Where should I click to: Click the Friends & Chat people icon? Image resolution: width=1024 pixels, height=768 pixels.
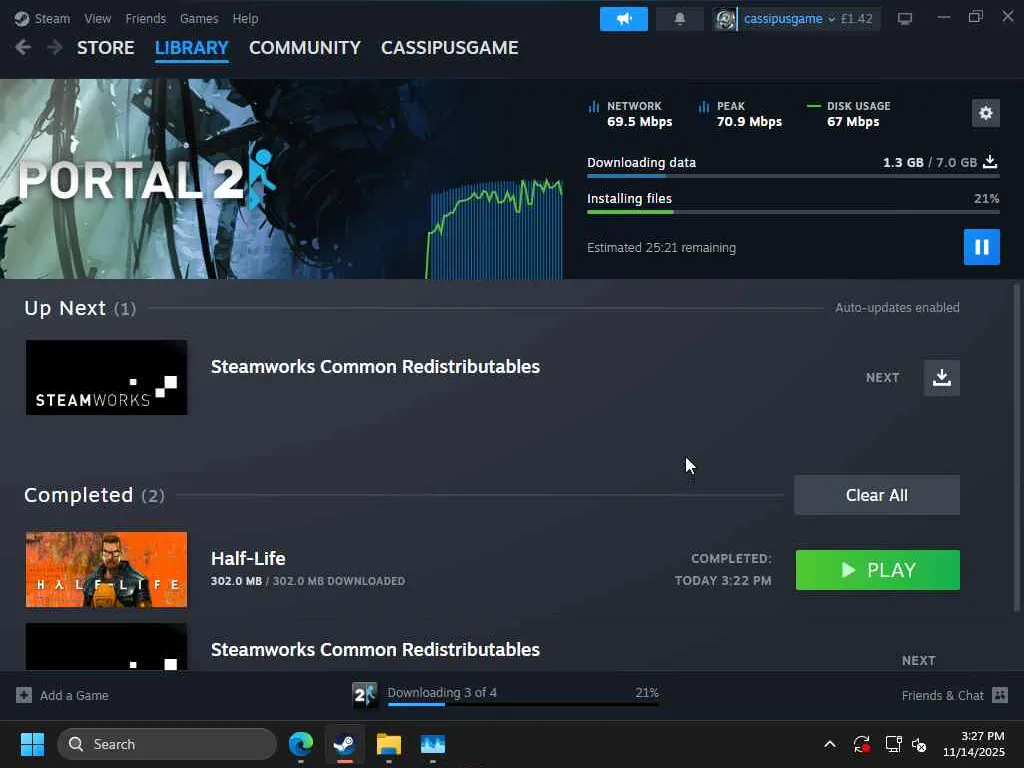tap(1000, 695)
